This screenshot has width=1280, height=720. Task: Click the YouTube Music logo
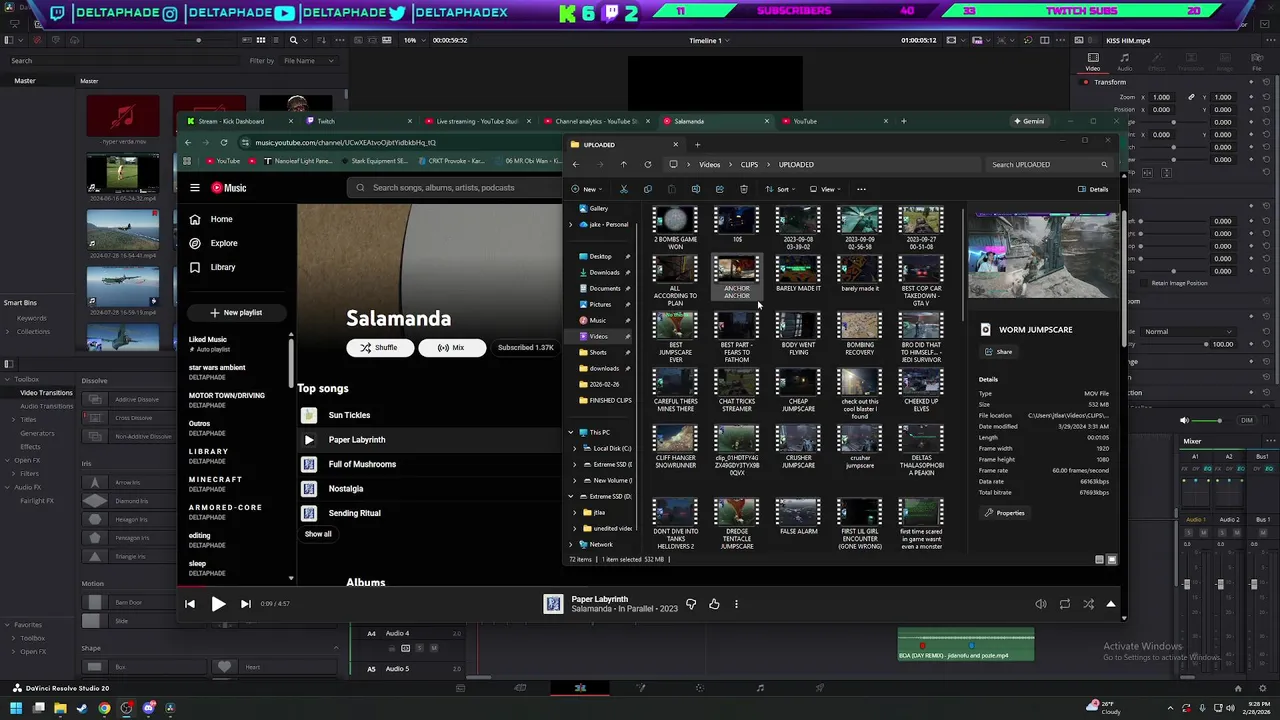(228, 188)
